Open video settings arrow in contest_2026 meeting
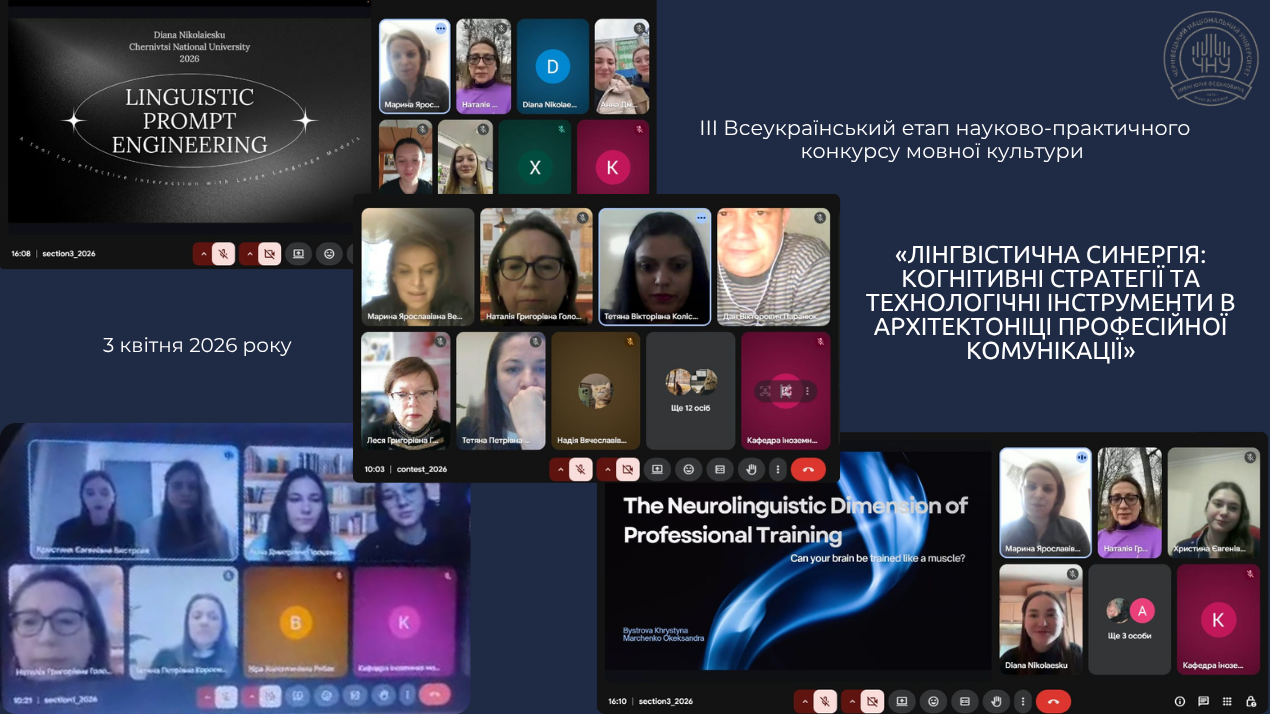Screen dimensions: 1270x714 [606, 468]
